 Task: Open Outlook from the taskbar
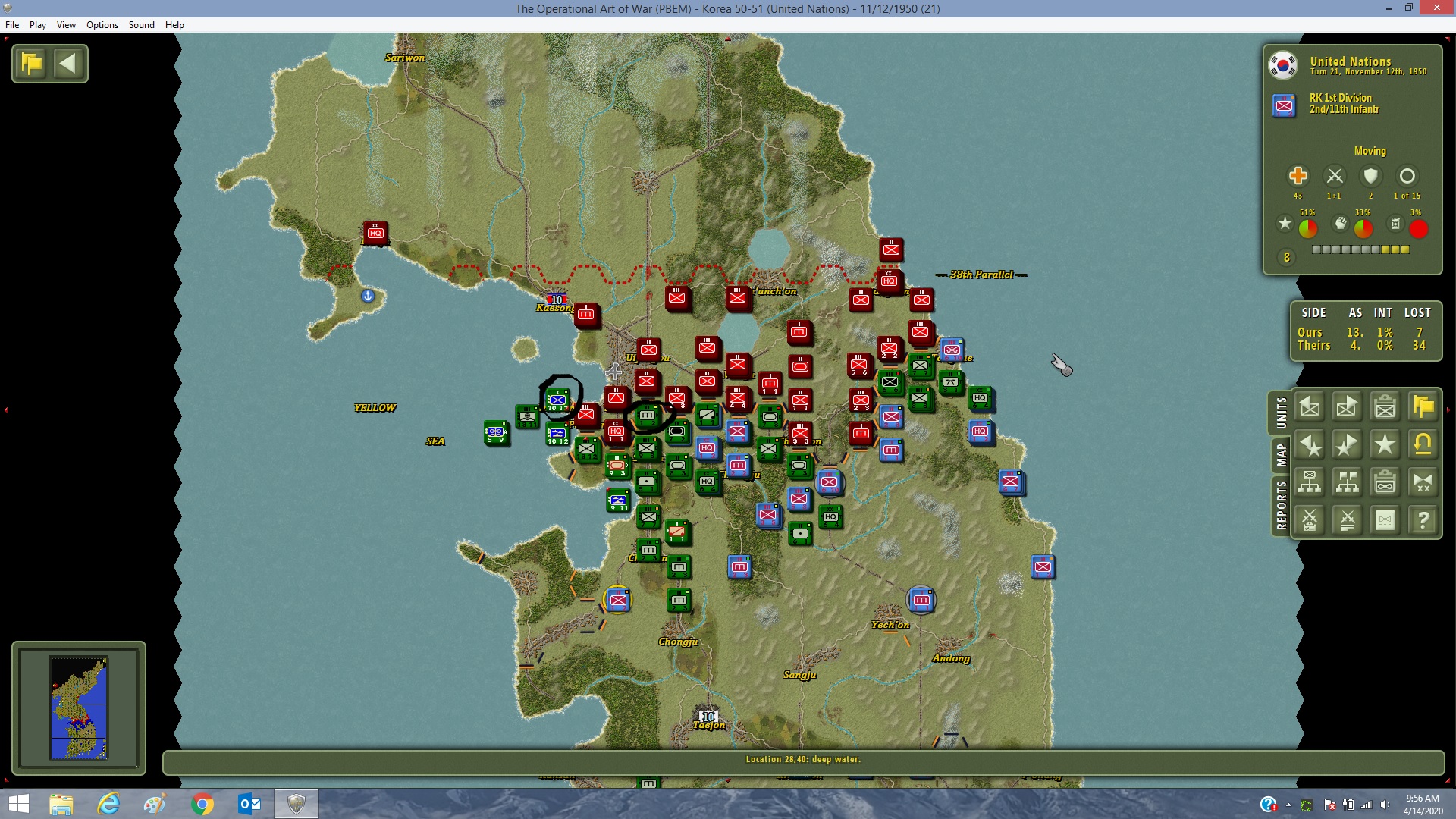tap(249, 804)
